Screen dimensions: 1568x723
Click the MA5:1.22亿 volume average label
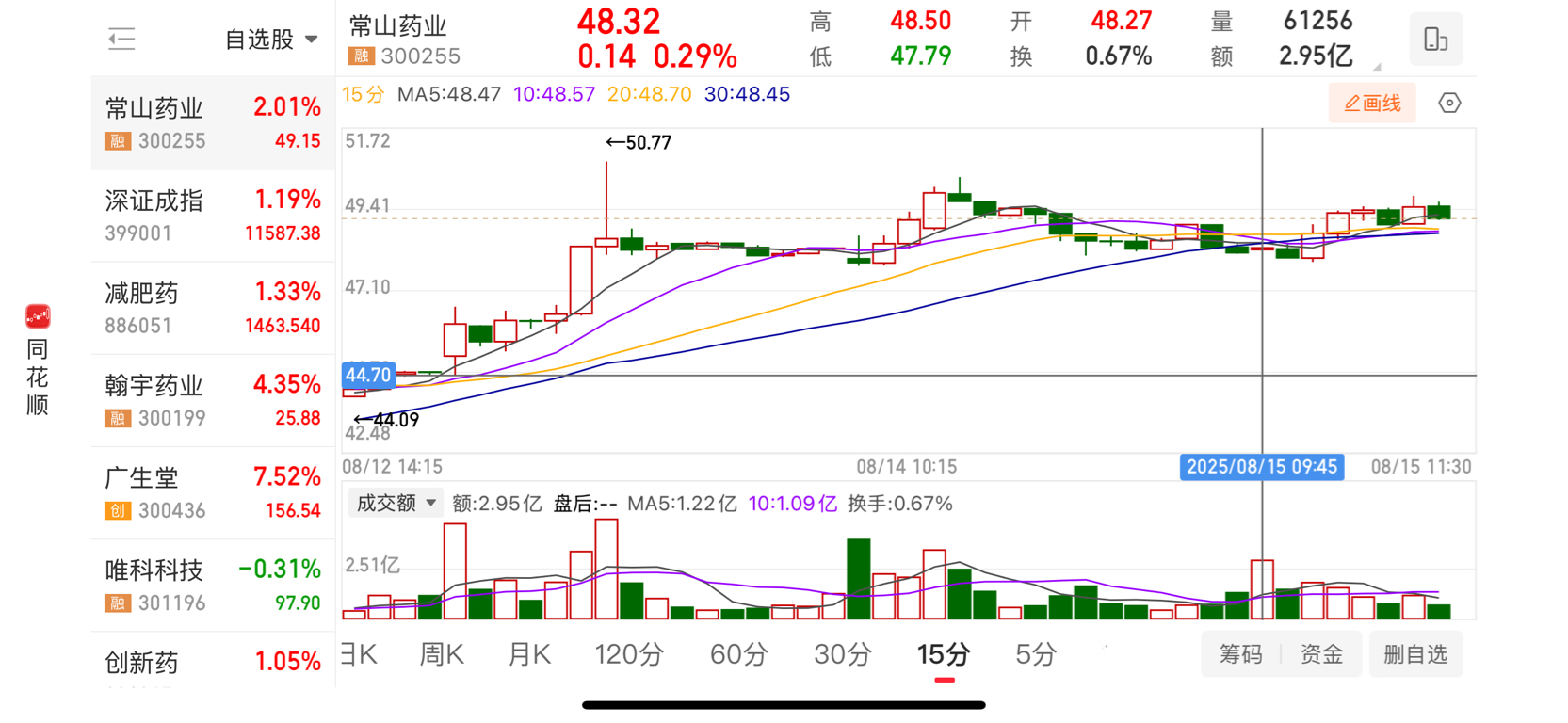[682, 504]
